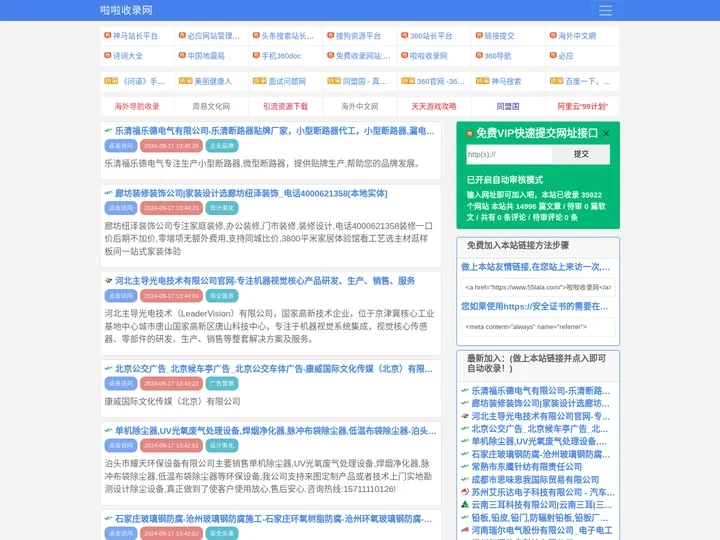The height and width of the screenshot is (540, 720).
Task: Open the 360官网 quick link
Action: 441,81
